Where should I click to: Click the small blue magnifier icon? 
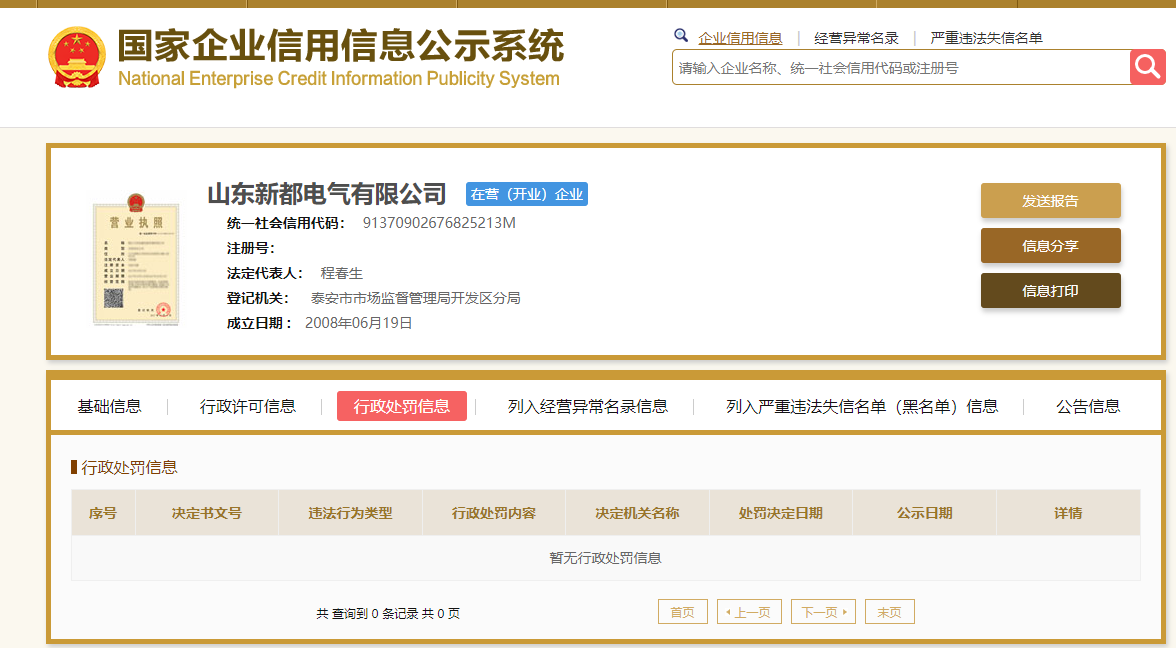pyautogui.click(x=681, y=35)
